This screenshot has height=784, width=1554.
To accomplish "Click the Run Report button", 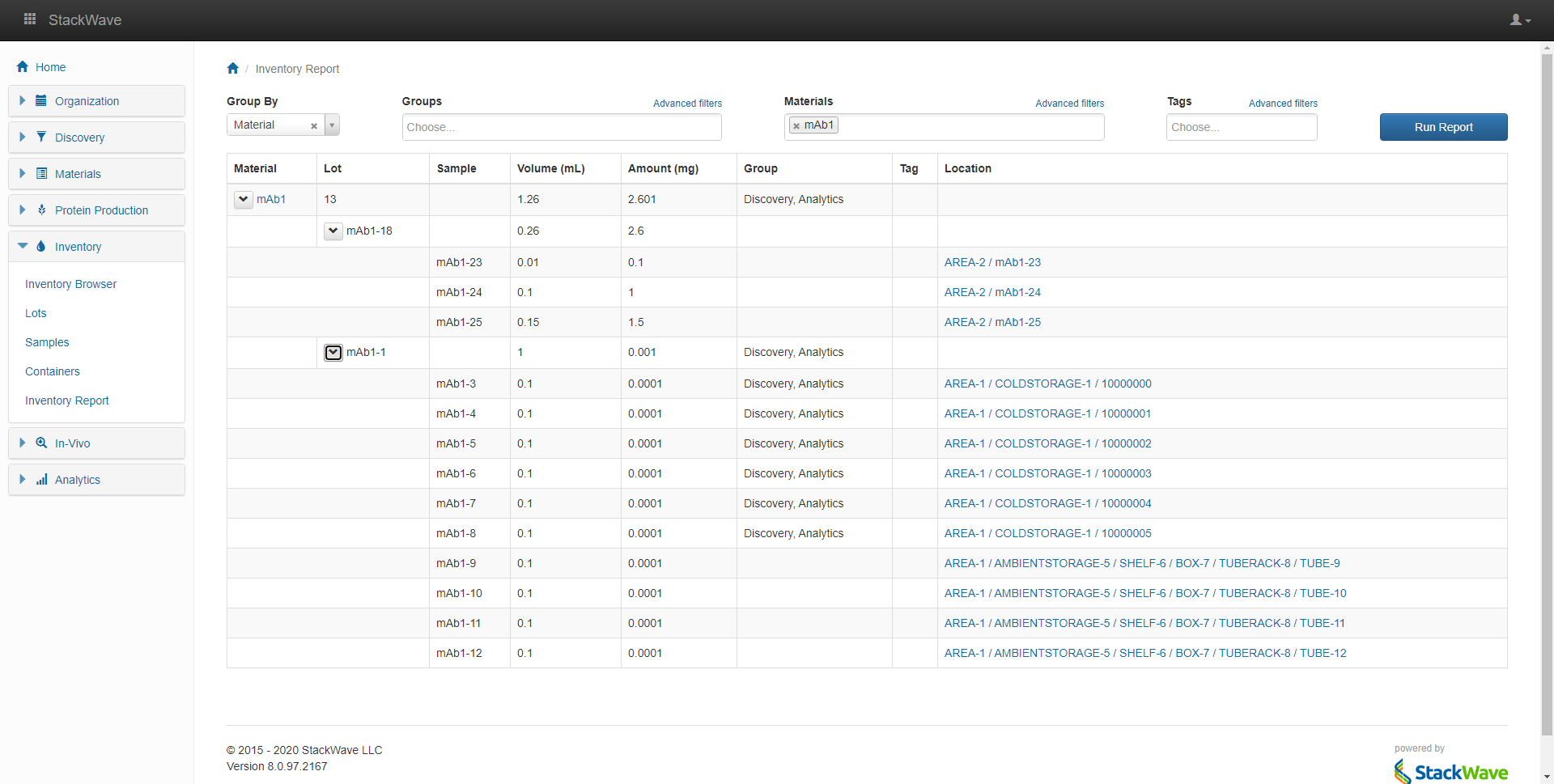I will click(x=1443, y=127).
